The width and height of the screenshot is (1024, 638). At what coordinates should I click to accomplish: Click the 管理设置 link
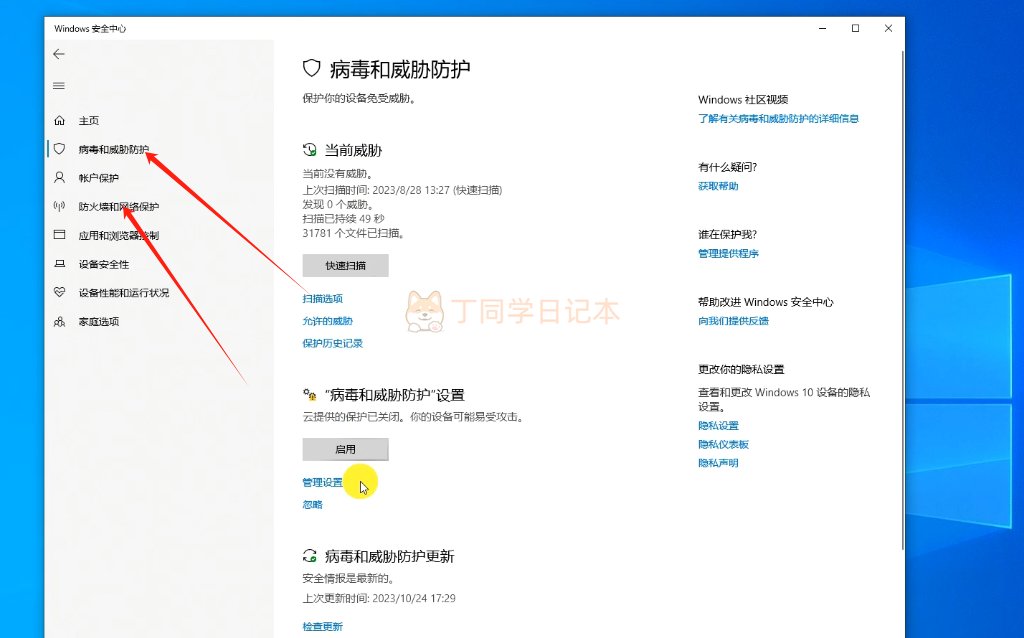pyautogui.click(x=322, y=482)
